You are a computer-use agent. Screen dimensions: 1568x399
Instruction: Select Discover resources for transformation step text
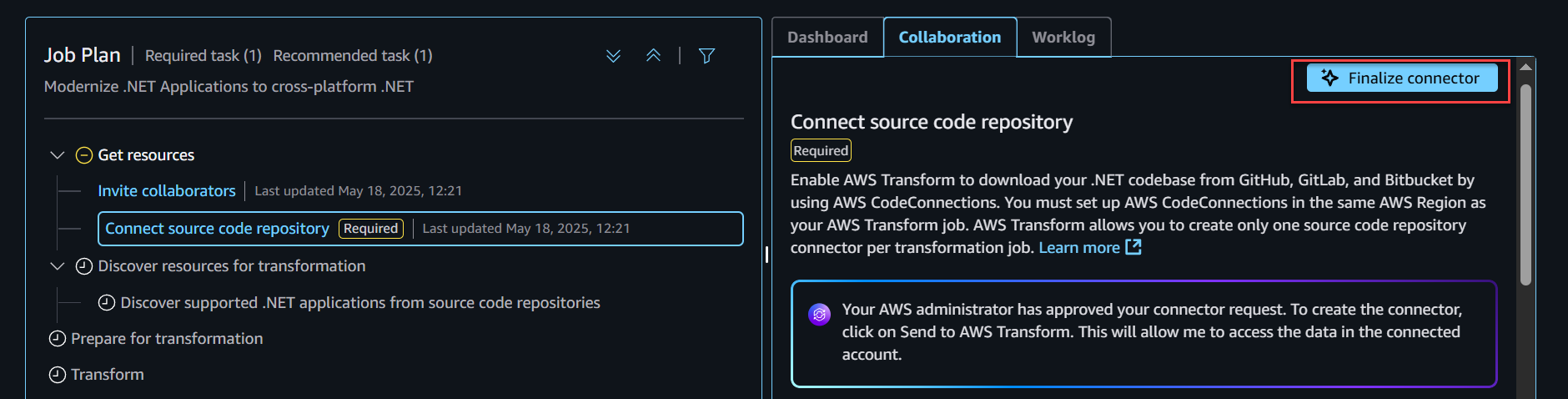point(232,266)
